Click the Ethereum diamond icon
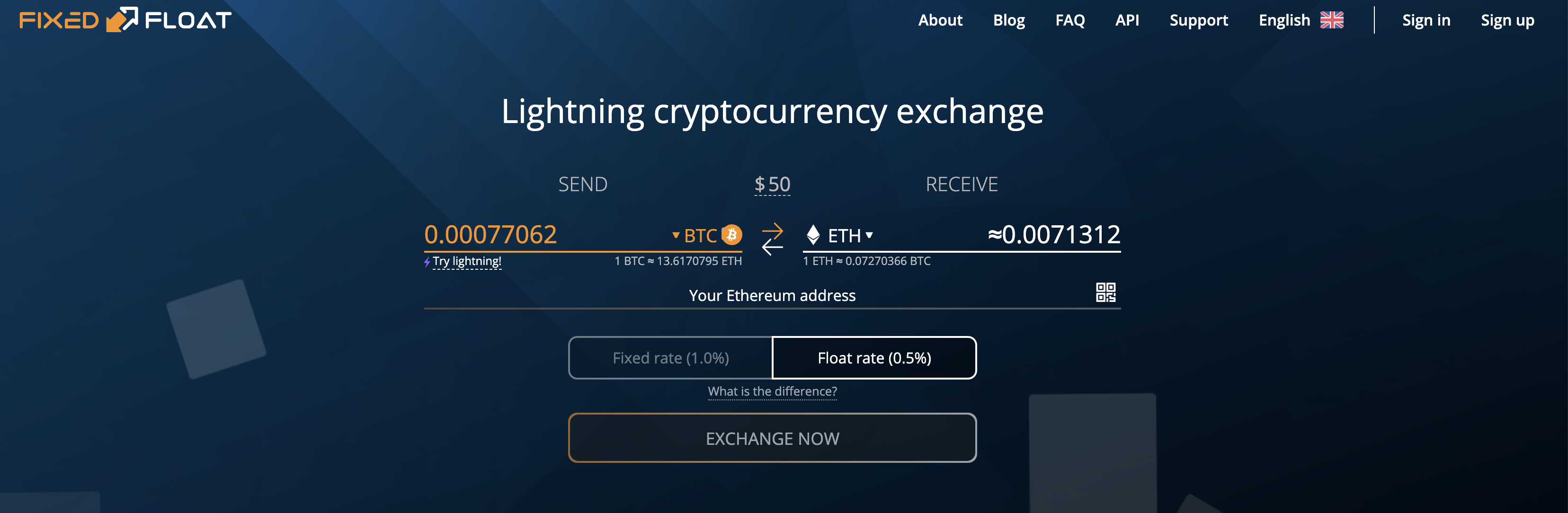This screenshot has width=1568, height=513. click(x=813, y=235)
